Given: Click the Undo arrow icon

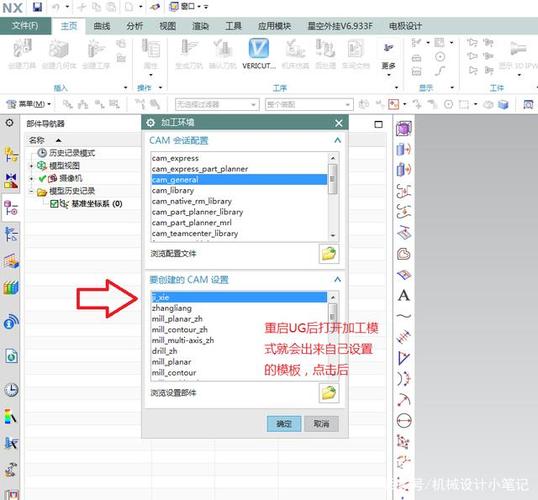Looking at the screenshot, I should point(56,7).
